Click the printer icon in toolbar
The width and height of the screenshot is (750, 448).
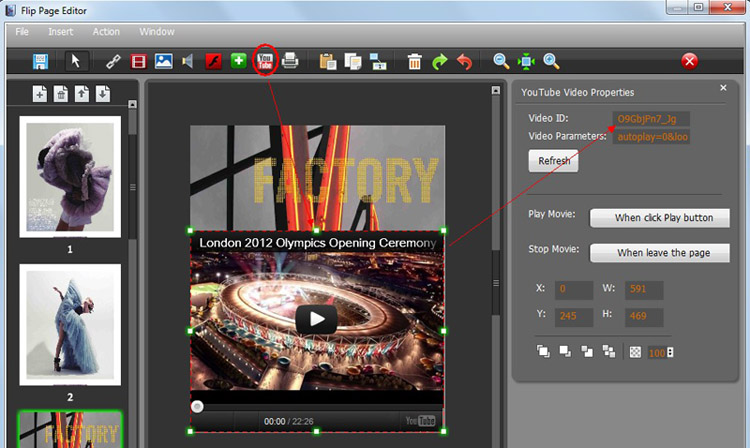(290, 61)
